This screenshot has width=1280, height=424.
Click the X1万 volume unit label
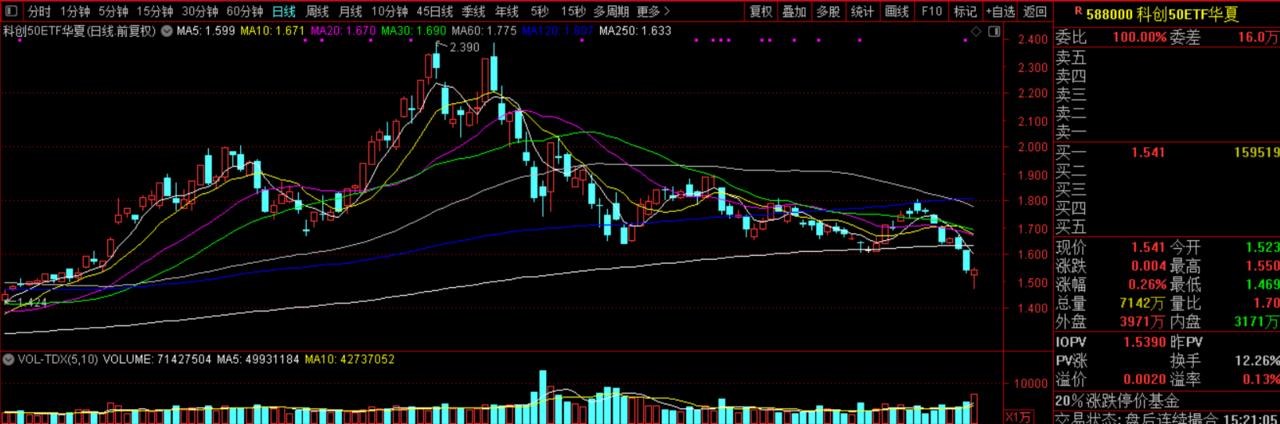click(x=1016, y=416)
